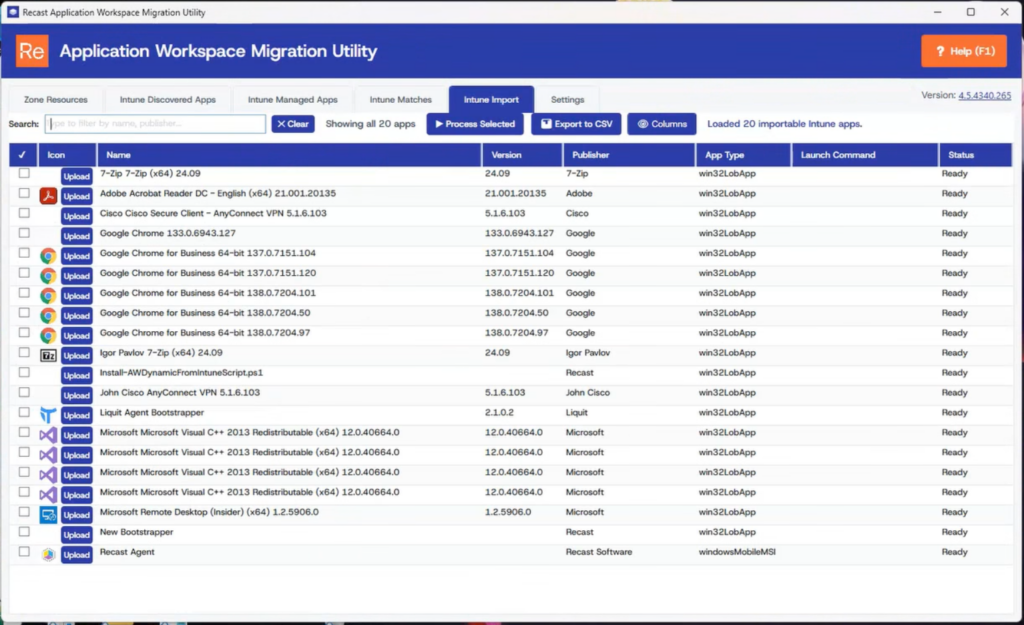The height and width of the screenshot is (625, 1024).
Task: Check the Igor Pavlov 7-Zip row checkbox
Action: pos(24,353)
